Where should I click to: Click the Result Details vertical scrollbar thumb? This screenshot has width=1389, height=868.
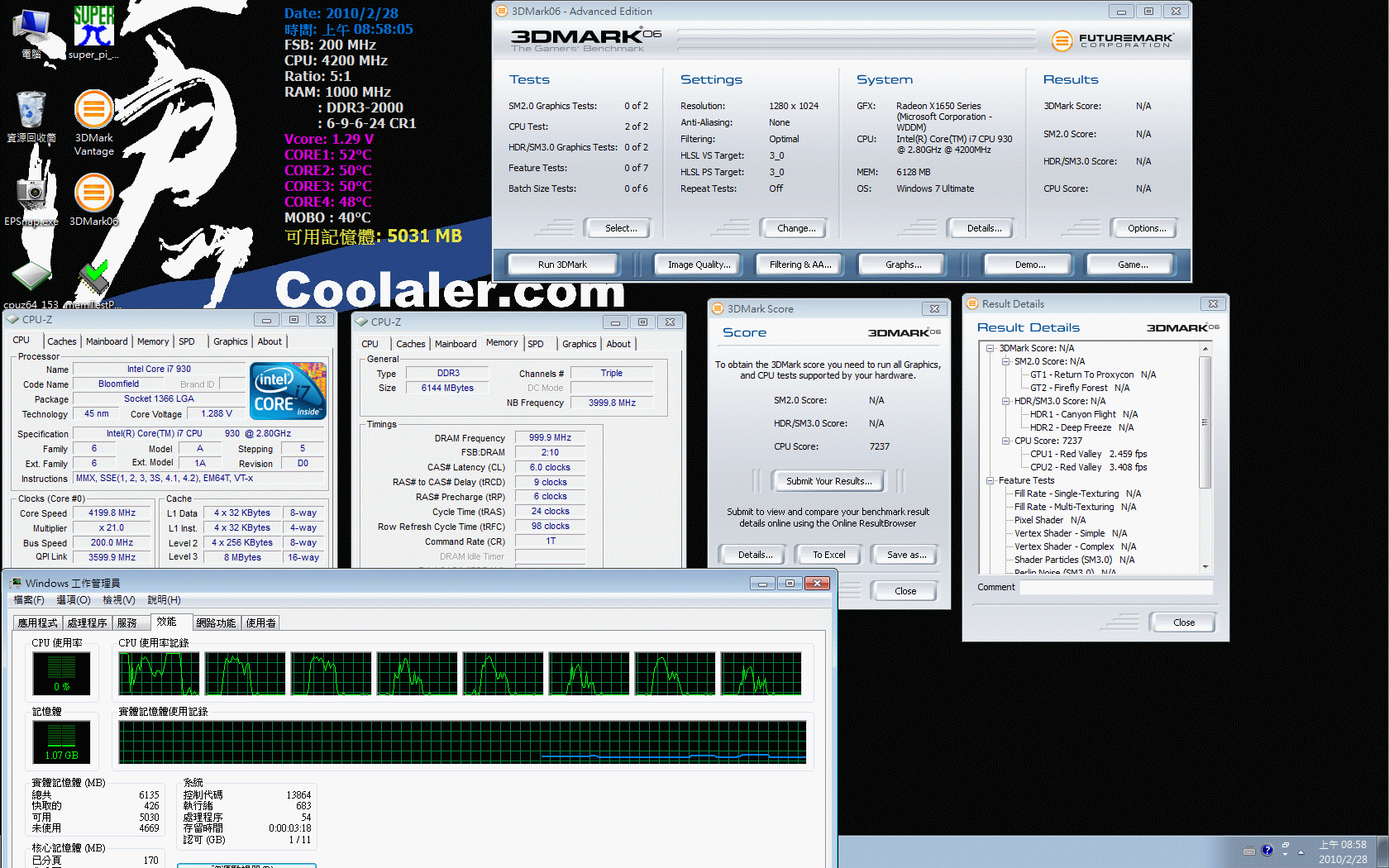1205,422
